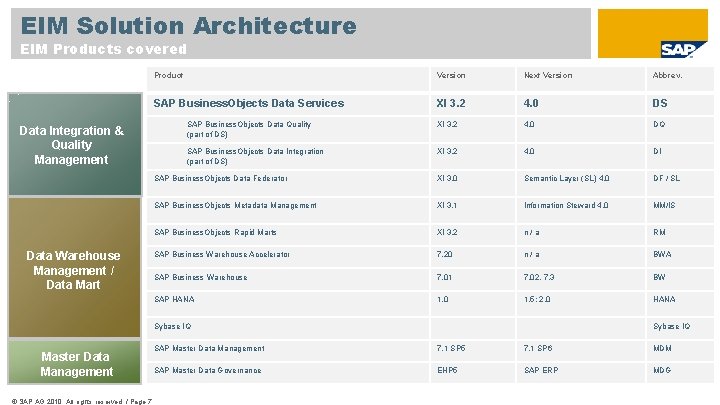The height and width of the screenshot is (405, 720).
Task: Click the Product column header
Action: point(169,76)
